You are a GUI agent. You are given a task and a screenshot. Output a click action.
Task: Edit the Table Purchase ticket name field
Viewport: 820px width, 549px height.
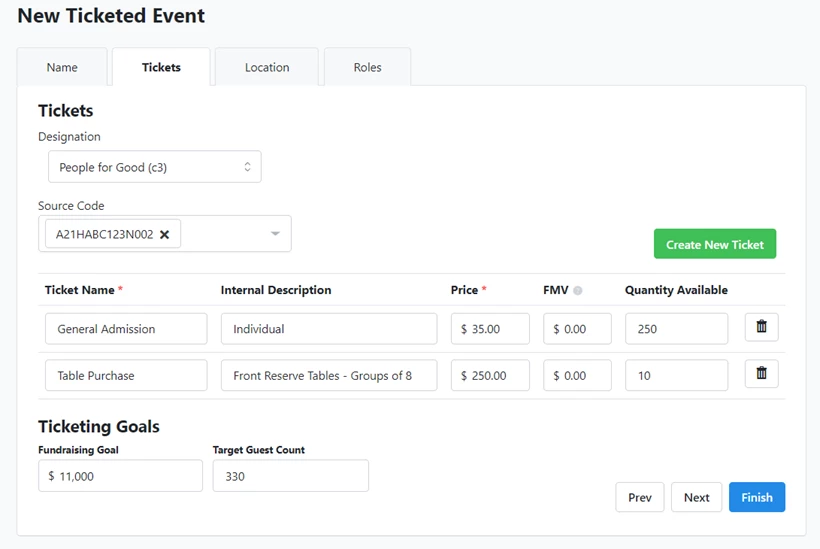pyautogui.click(x=126, y=375)
